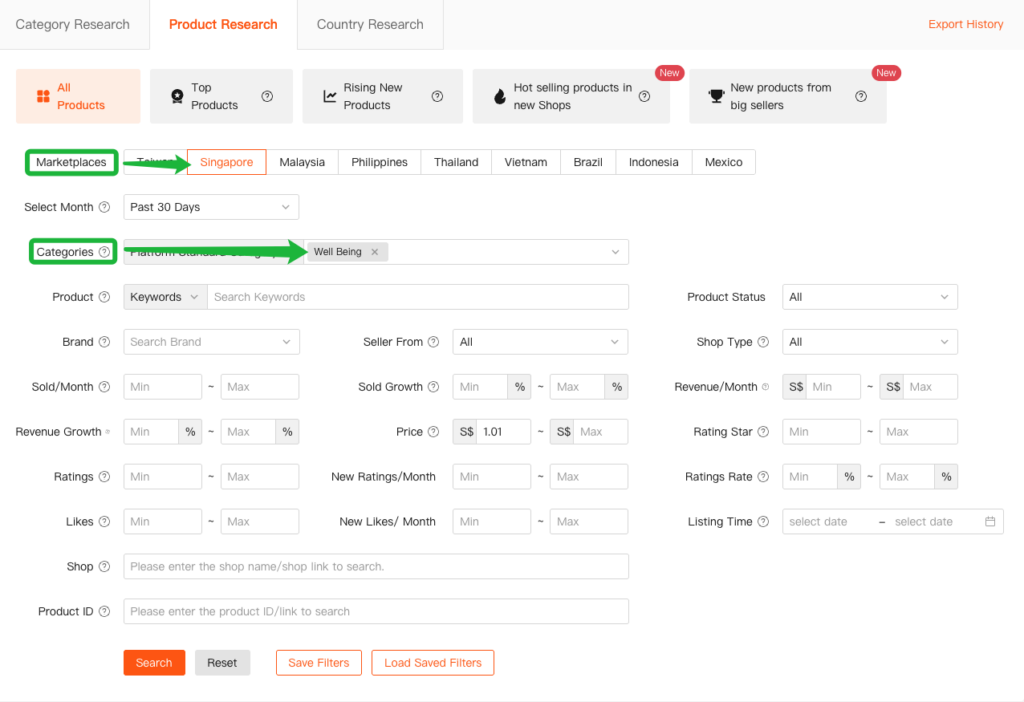Switch to the Category Research tab
Viewport: 1024px width, 702px height.
pyautogui.click(x=73, y=24)
